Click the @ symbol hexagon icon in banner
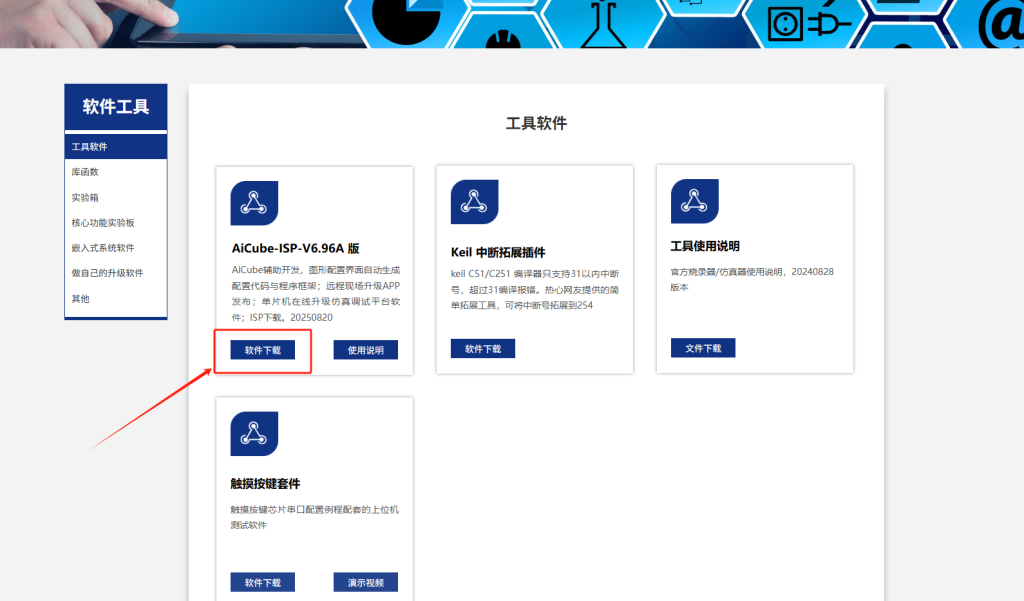Viewport: 1024px width, 601px height. 1005,22
